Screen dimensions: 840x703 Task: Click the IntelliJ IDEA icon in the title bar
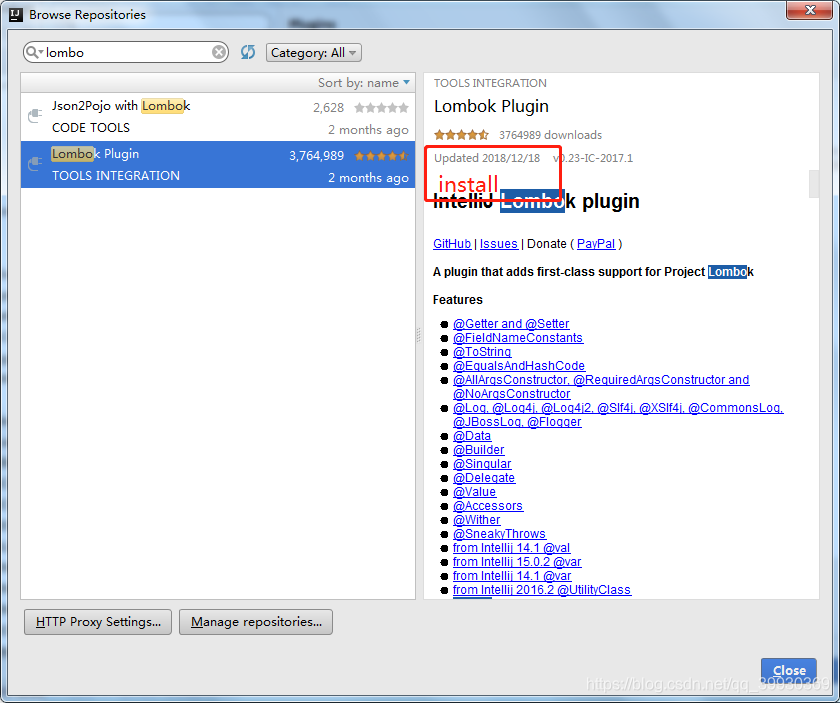coord(16,14)
